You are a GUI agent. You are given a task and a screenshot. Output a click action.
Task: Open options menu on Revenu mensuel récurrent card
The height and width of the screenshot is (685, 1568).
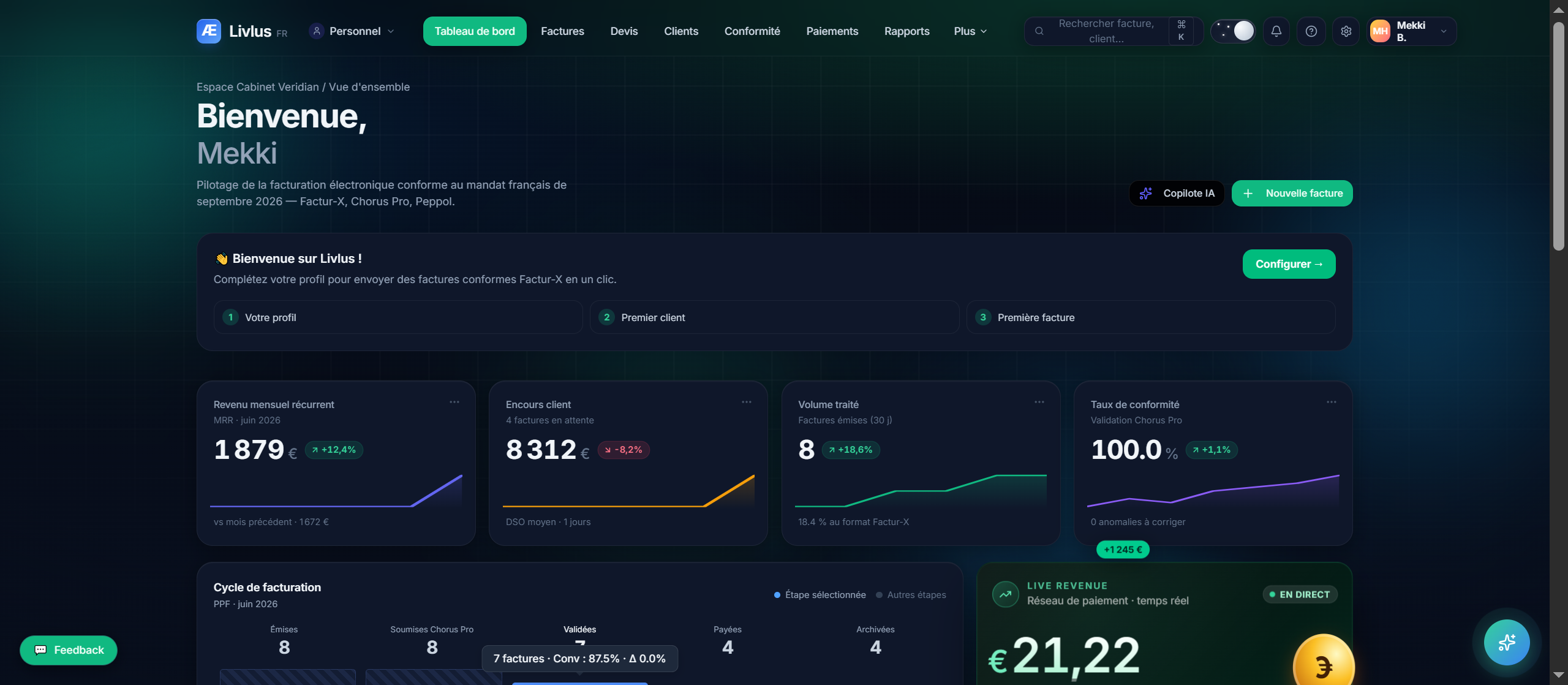coord(454,402)
